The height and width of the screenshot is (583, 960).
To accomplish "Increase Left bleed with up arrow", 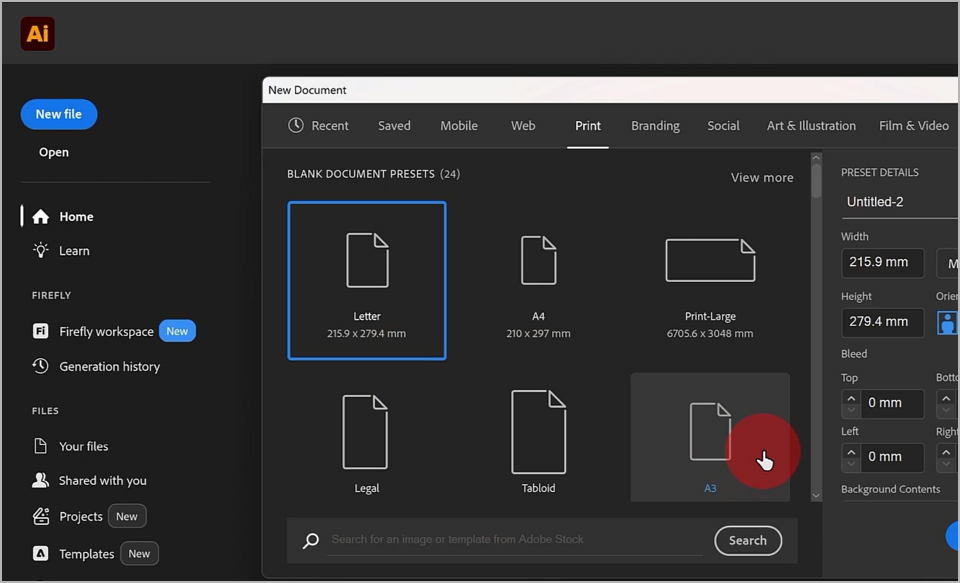I will [x=851, y=451].
